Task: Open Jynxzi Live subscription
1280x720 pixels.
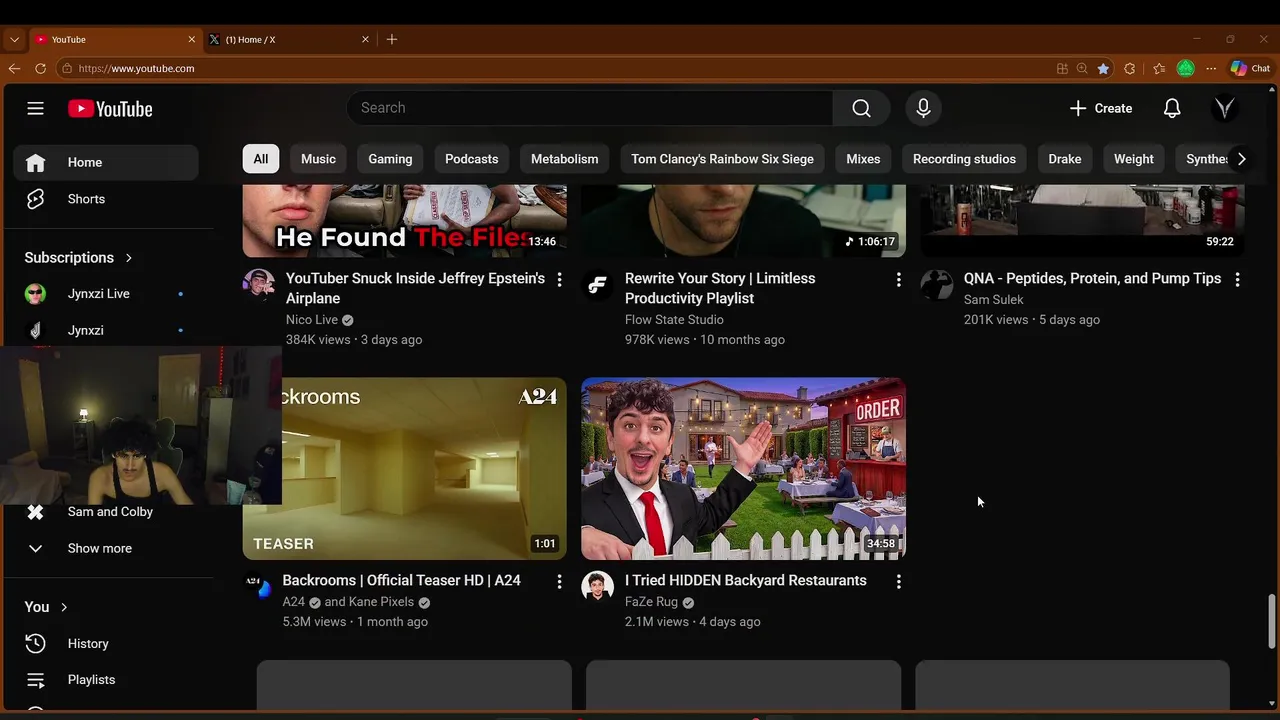Action: pos(106,294)
